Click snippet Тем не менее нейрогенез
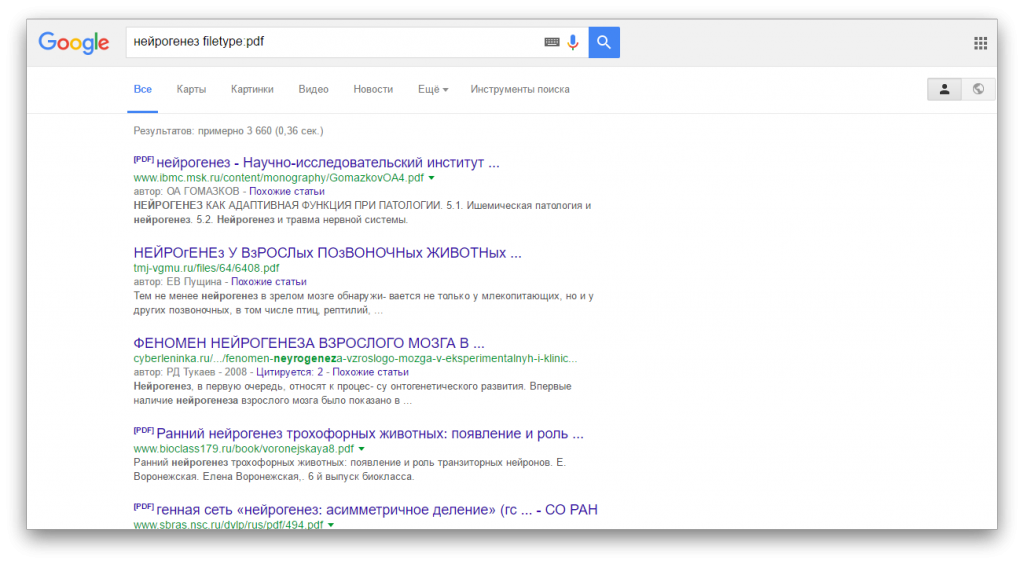1024x564 pixels. coord(363,303)
